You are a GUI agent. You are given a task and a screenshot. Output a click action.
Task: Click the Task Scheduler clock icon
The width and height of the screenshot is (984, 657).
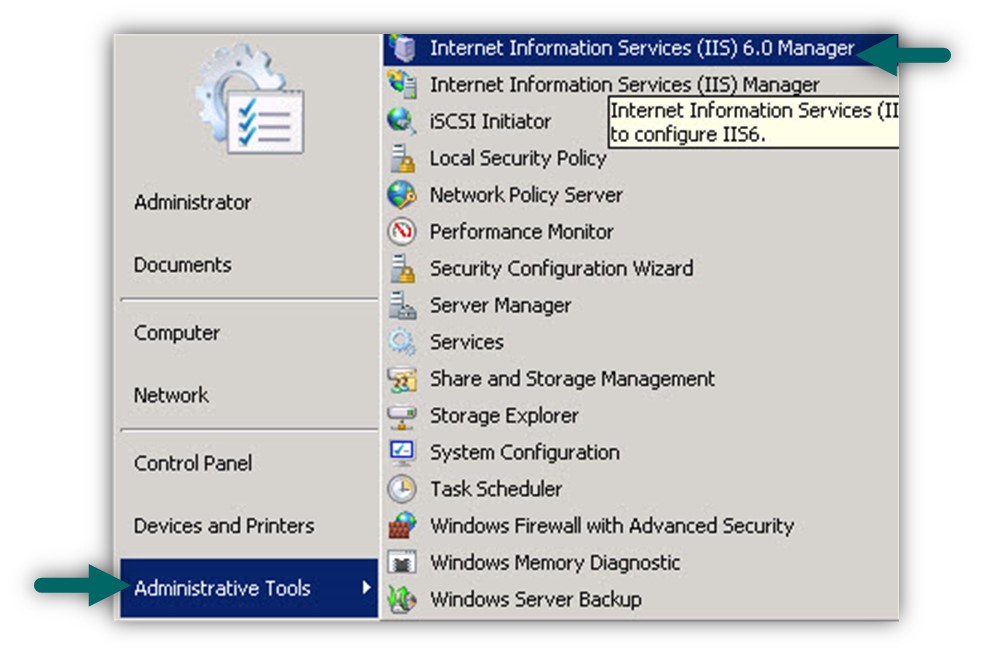402,489
